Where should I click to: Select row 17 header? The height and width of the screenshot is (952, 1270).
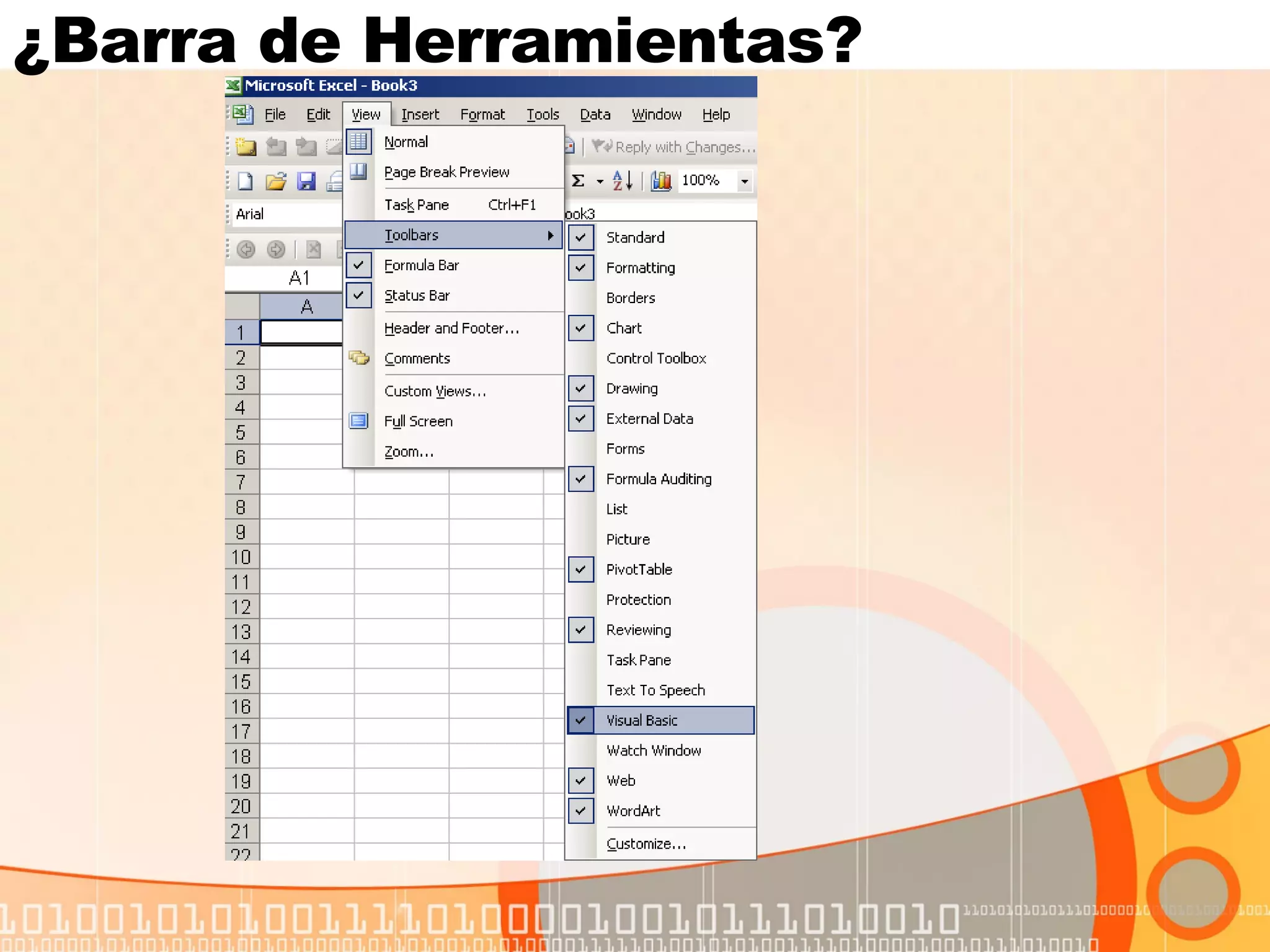tap(242, 732)
